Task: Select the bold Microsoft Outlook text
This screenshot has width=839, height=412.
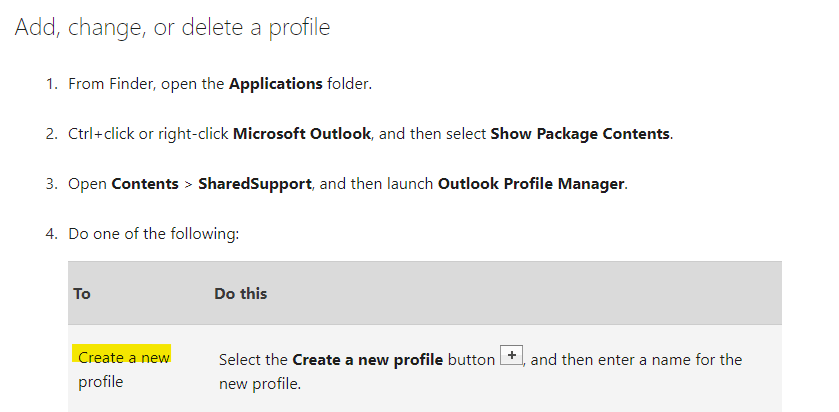Action: pyautogui.click(x=303, y=134)
